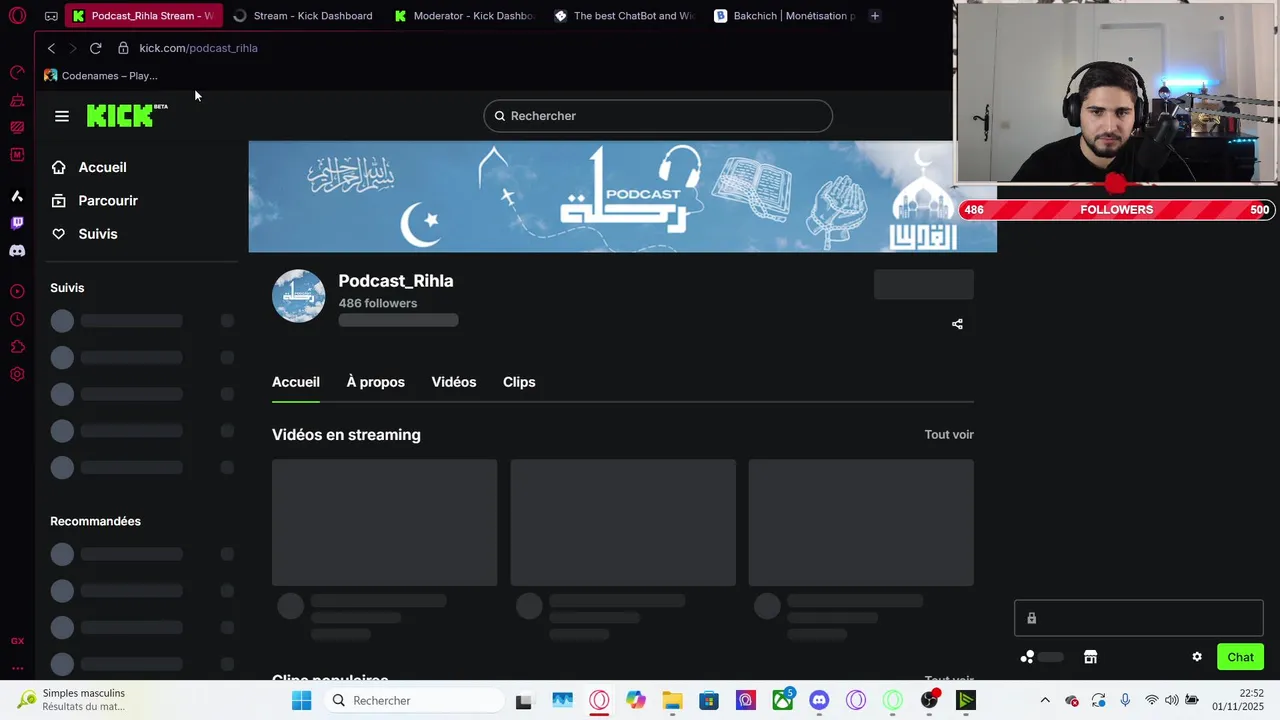Click the 486 followers text
Image resolution: width=1280 pixels, height=720 pixels.
pyautogui.click(x=378, y=303)
